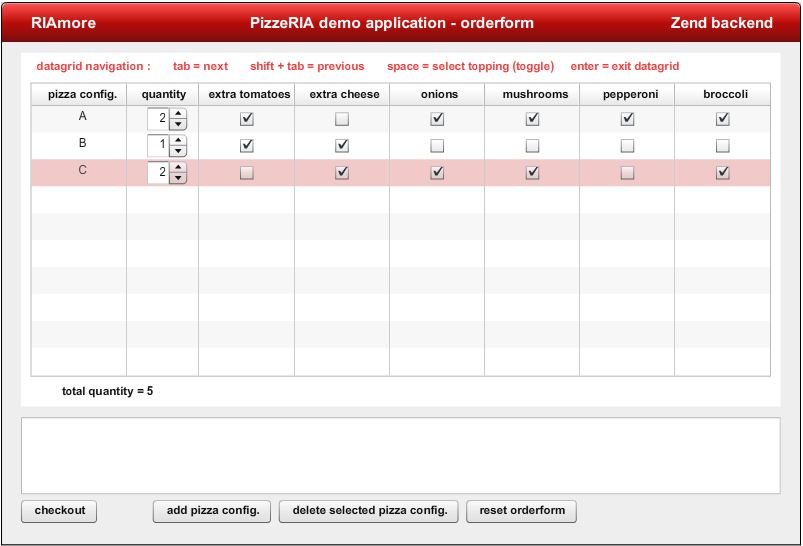Select the extra tomatoes column header

247,94
